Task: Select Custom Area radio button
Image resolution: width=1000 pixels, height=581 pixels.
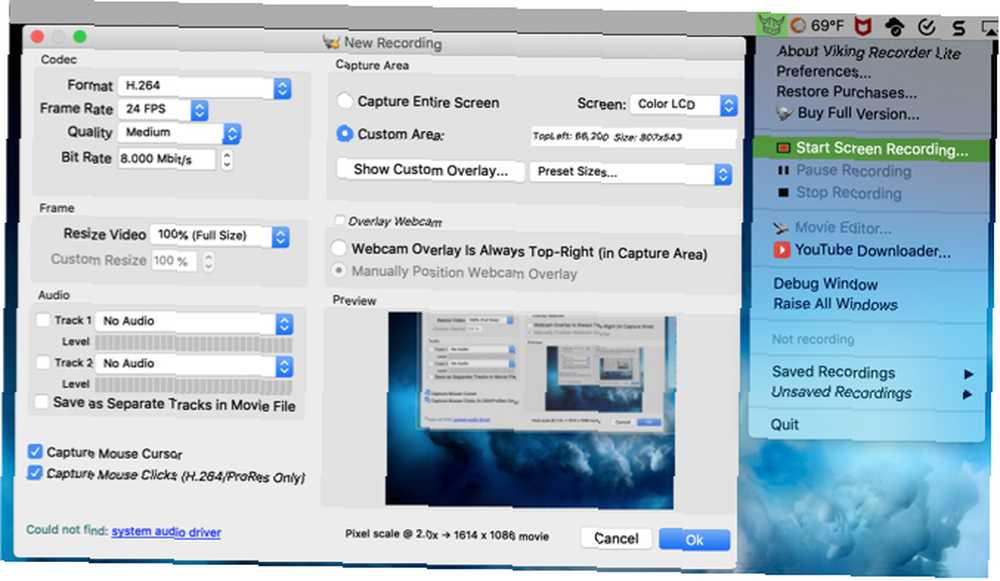Action: point(344,133)
